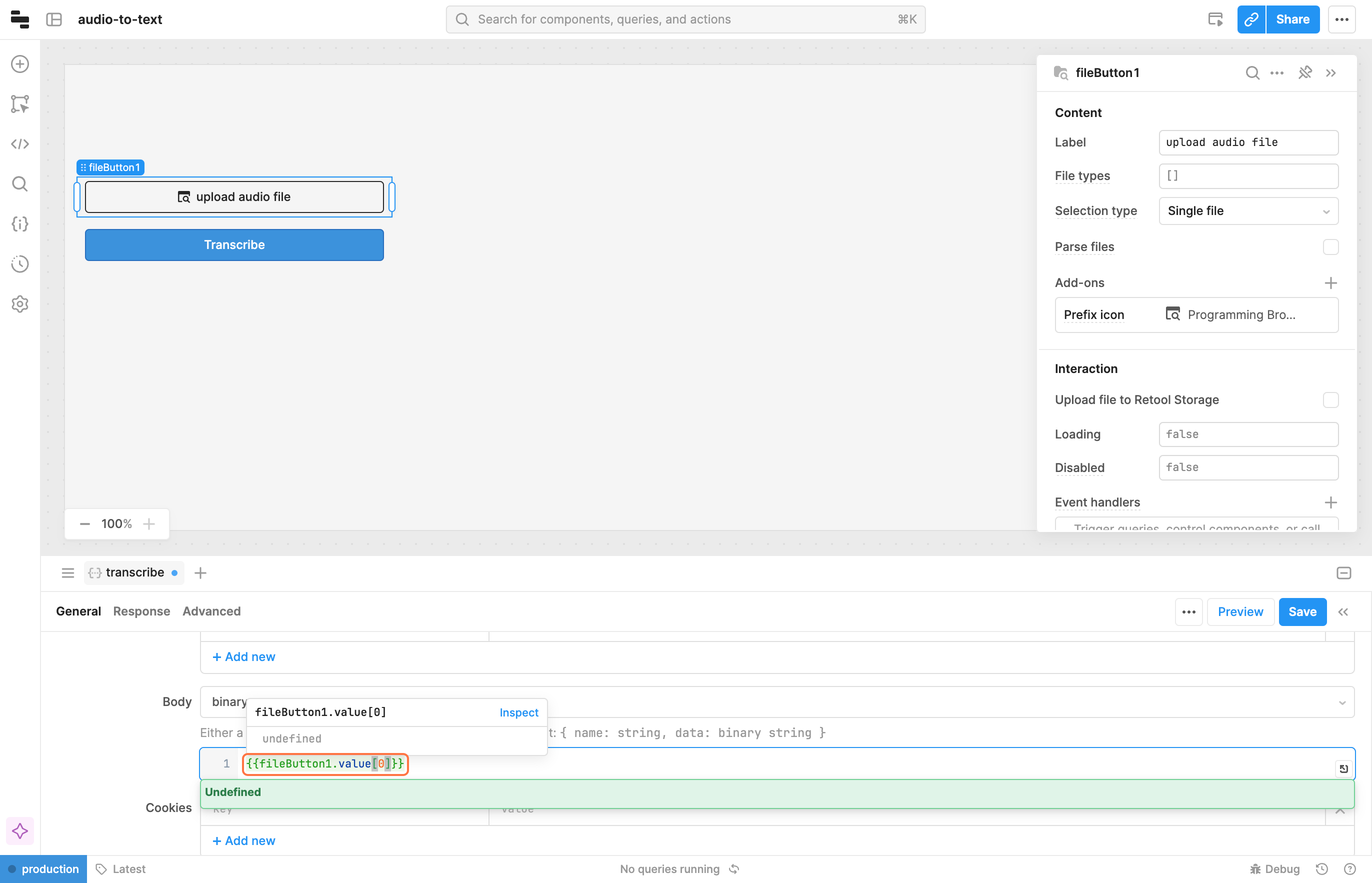
Task: Click zoom-in plus next to 100%
Action: point(149,523)
